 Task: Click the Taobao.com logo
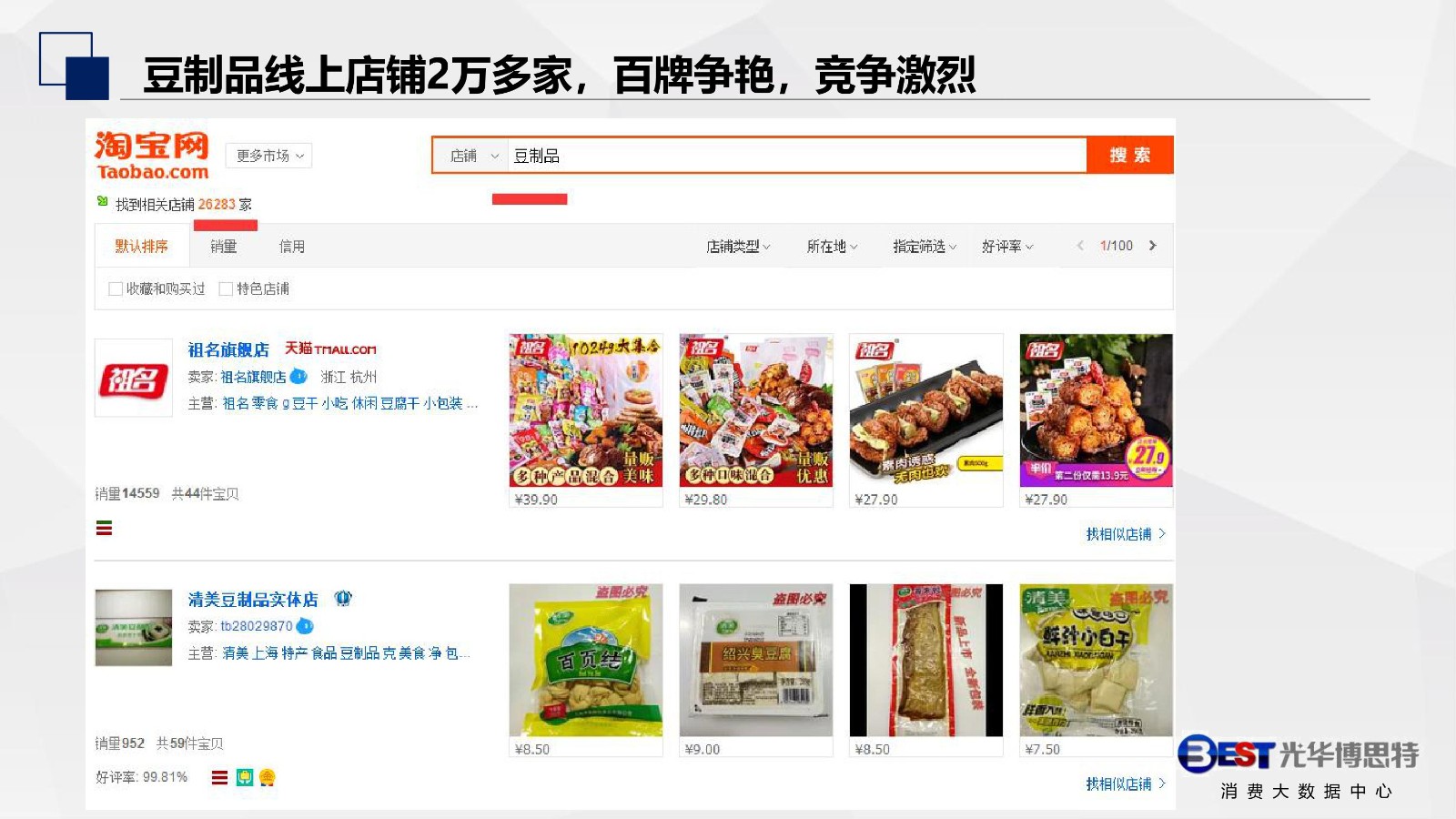pyautogui.click(x=152, y=156)
